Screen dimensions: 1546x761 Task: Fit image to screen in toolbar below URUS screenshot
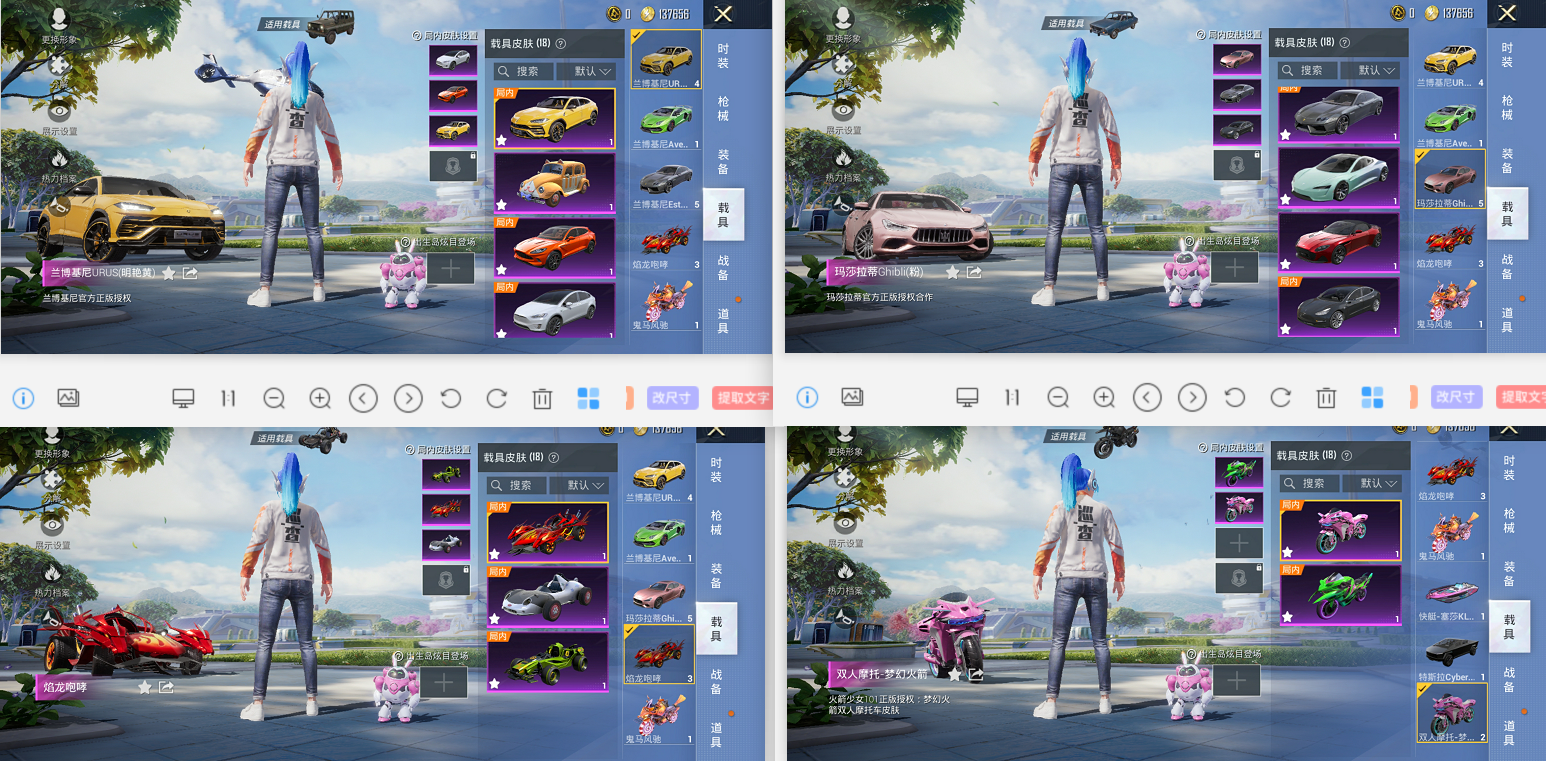point(183,398)
